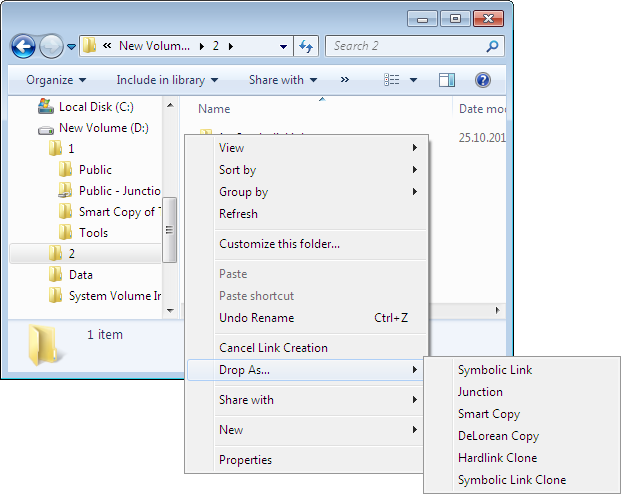
Task: Click the Back navigation arrow button
Action: point(24,46)
